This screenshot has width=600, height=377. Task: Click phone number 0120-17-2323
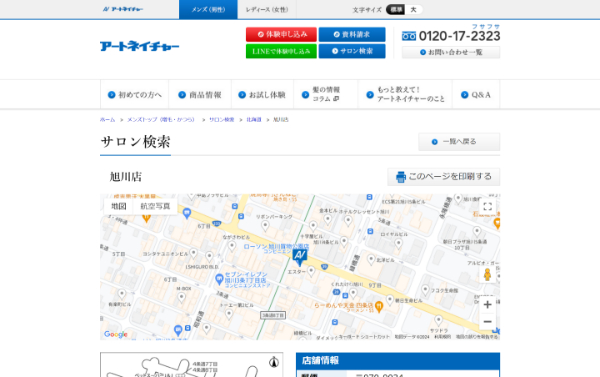[x=460, y=36]
